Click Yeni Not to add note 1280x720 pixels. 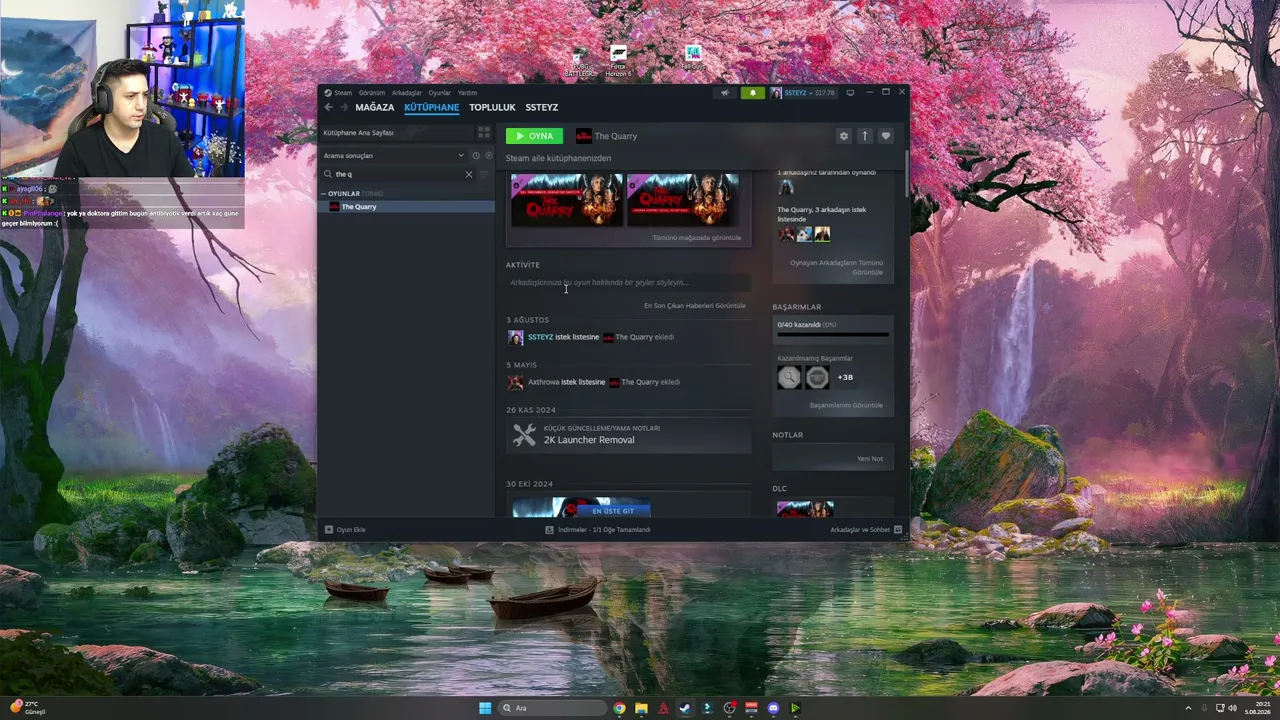[x=870, y=459]
